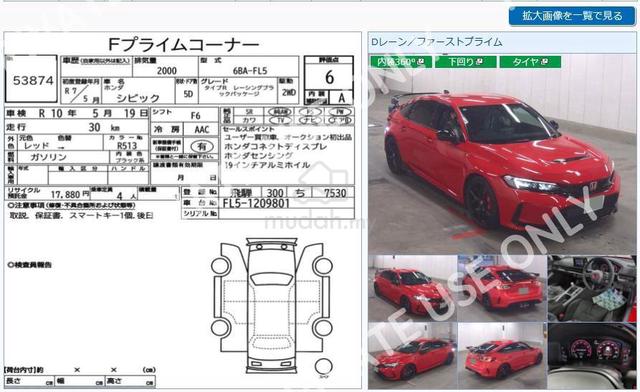Click fuel type ガソリン

click(48, 158)
